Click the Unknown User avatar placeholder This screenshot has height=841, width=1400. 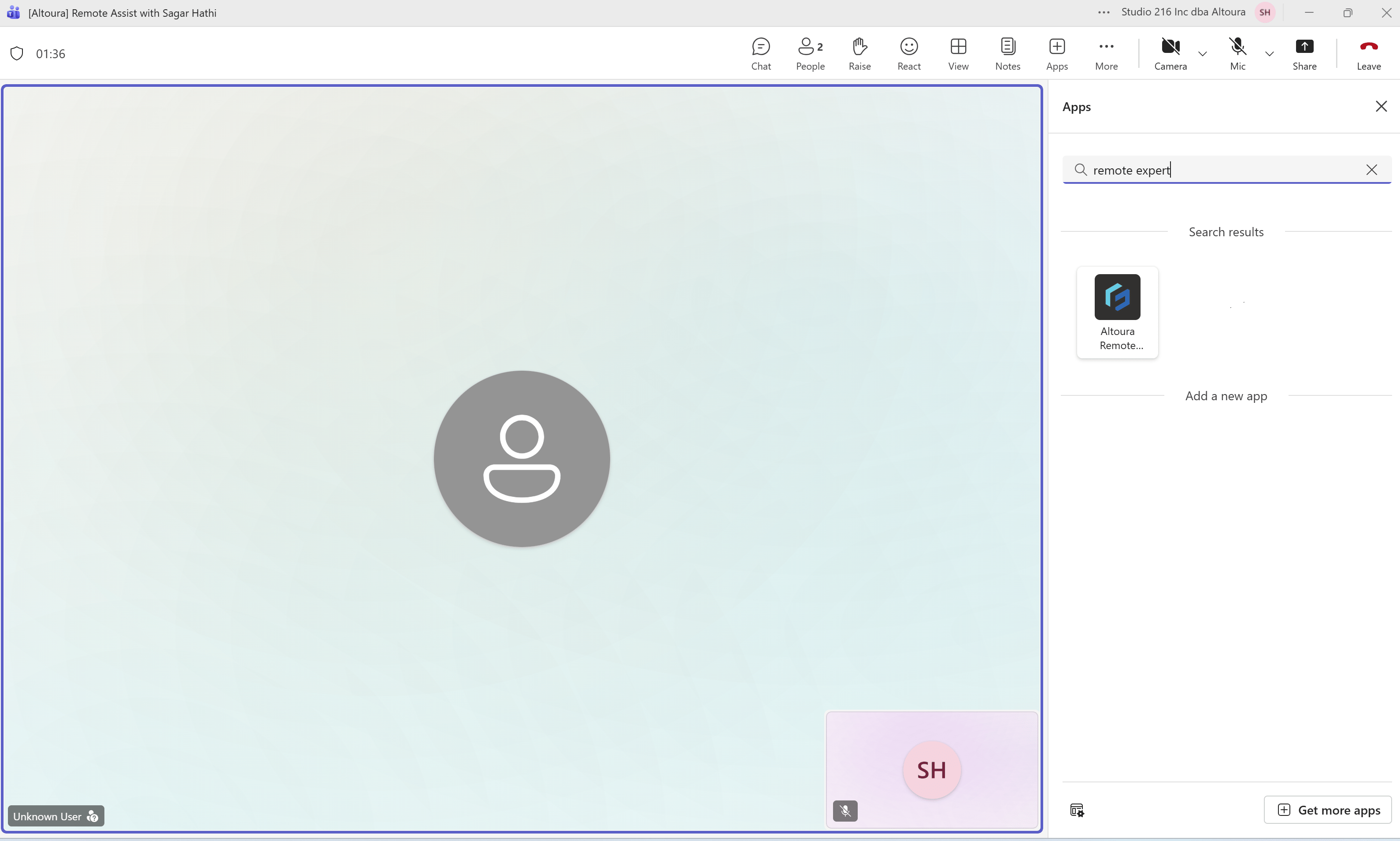[522, 458]
